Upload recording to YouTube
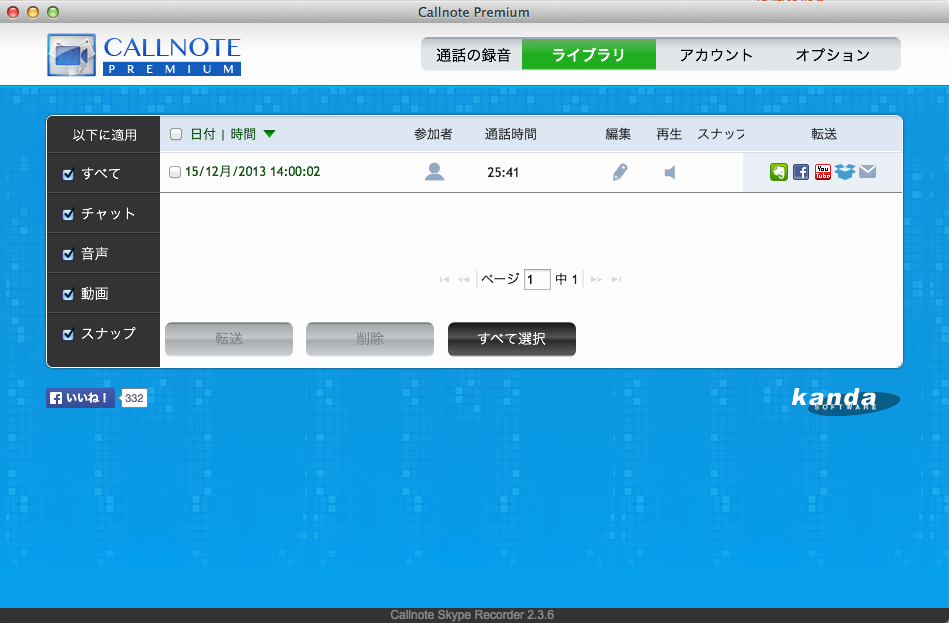 (x=823, y=172)
